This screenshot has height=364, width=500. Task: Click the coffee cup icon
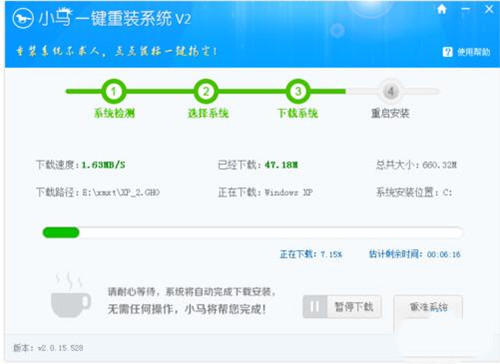(x=70, y=295)
